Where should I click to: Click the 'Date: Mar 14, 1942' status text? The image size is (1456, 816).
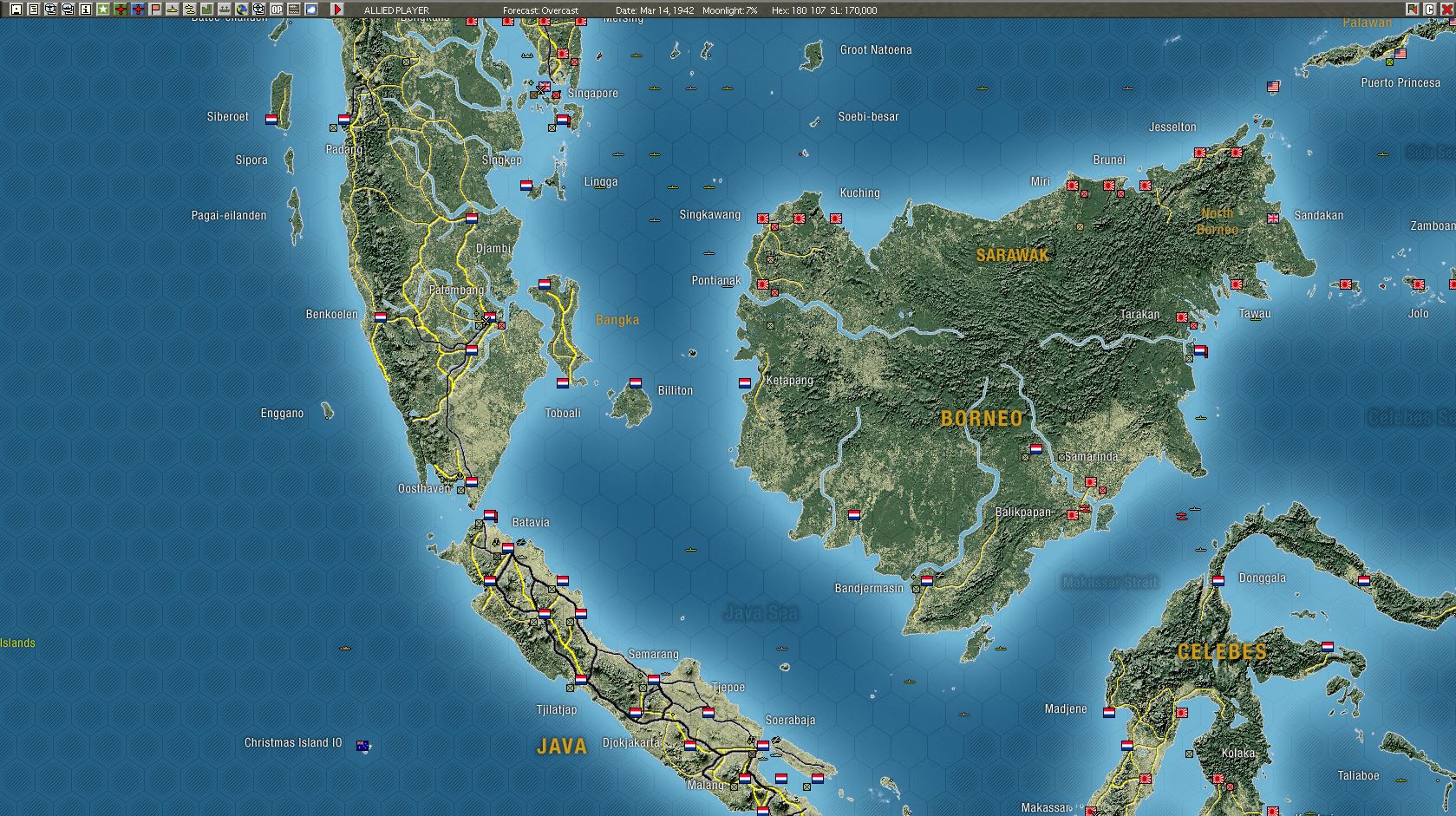click(x=655, y=10)
